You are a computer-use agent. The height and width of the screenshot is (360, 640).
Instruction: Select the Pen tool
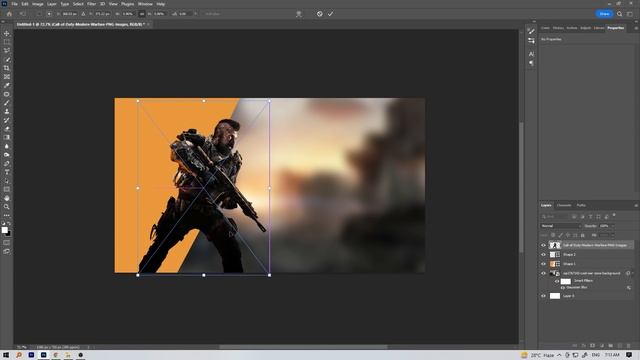click(x=7, y=164)
